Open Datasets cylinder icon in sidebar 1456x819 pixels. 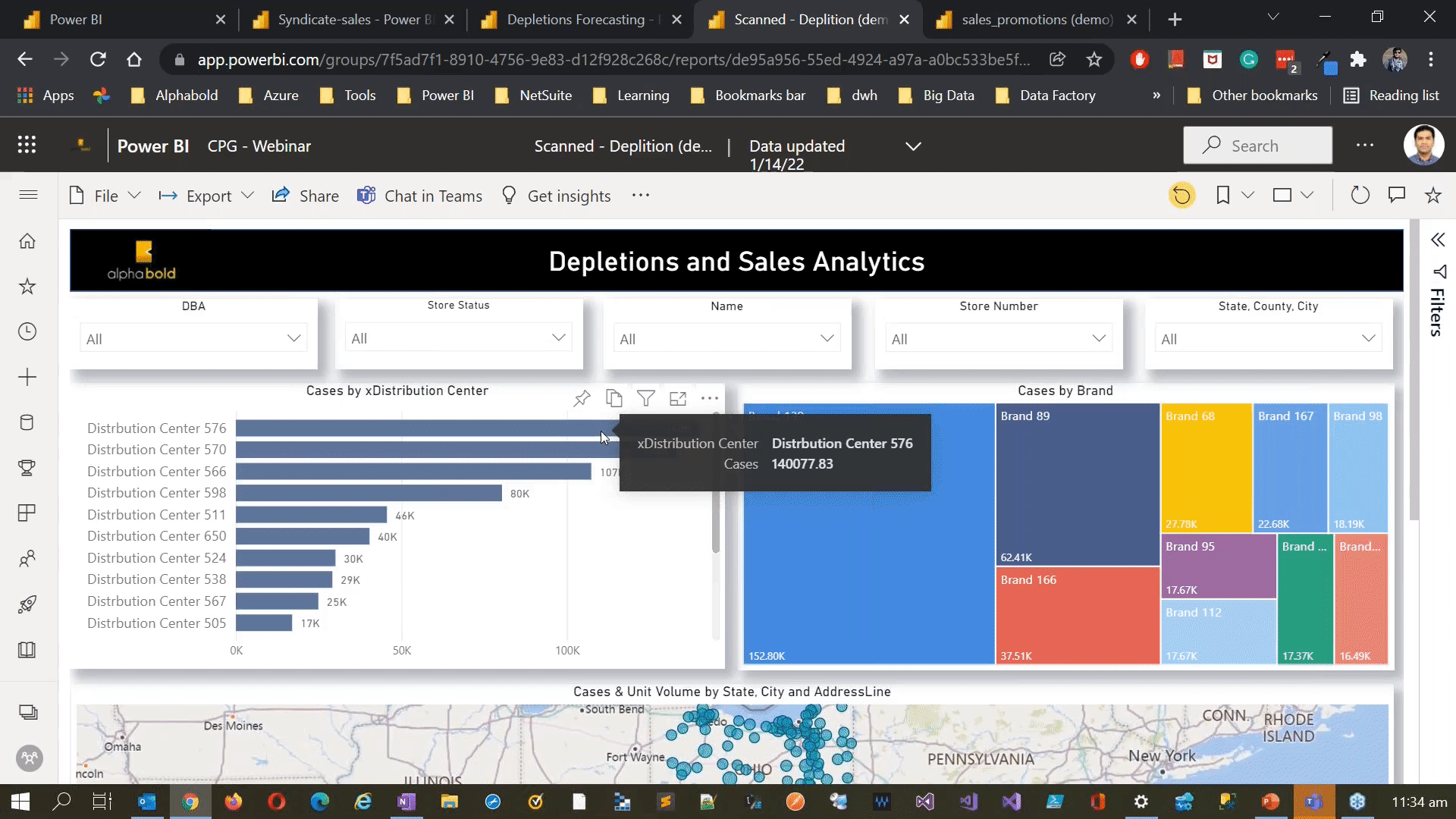click(x=27, y=422)
